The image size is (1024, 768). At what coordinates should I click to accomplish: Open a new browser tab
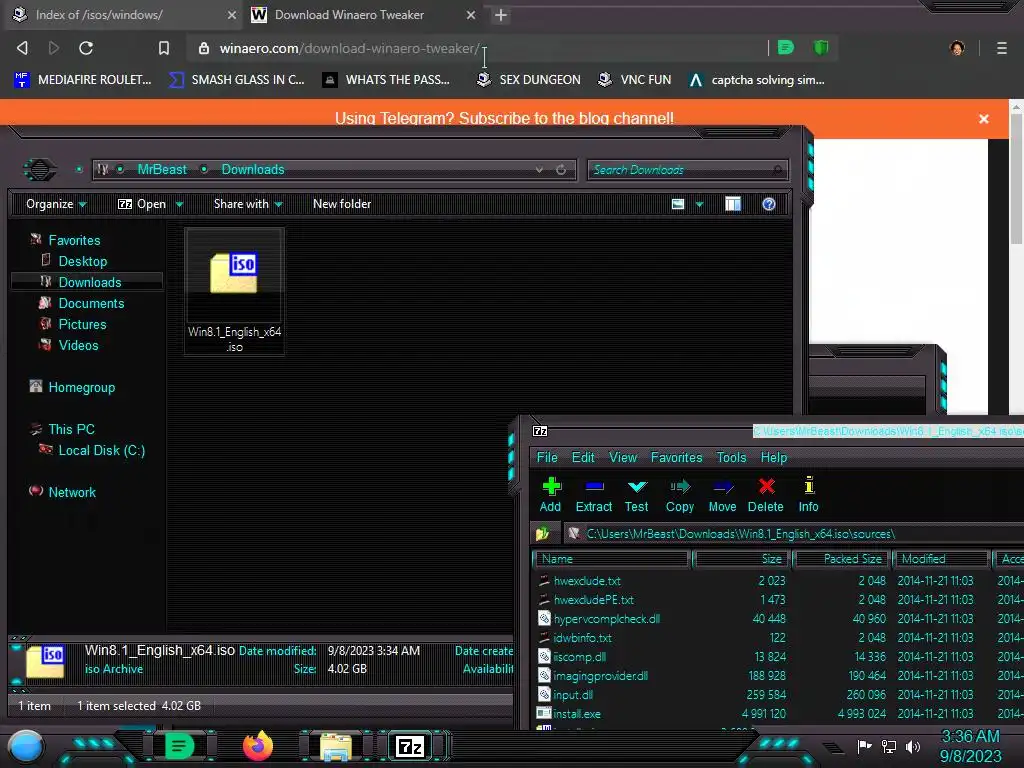[500, 15]
